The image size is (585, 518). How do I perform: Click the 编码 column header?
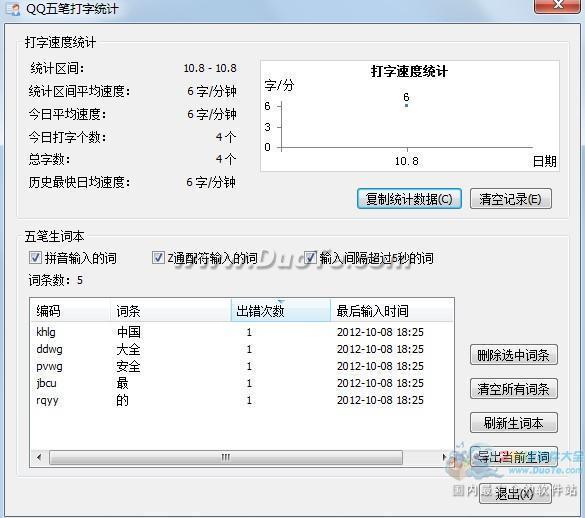pyautogui.click(x=70, y=311)
